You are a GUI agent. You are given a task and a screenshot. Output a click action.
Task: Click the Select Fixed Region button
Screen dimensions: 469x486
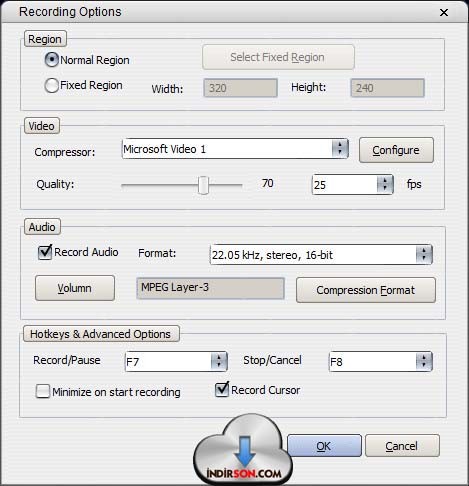coord(278,57)
